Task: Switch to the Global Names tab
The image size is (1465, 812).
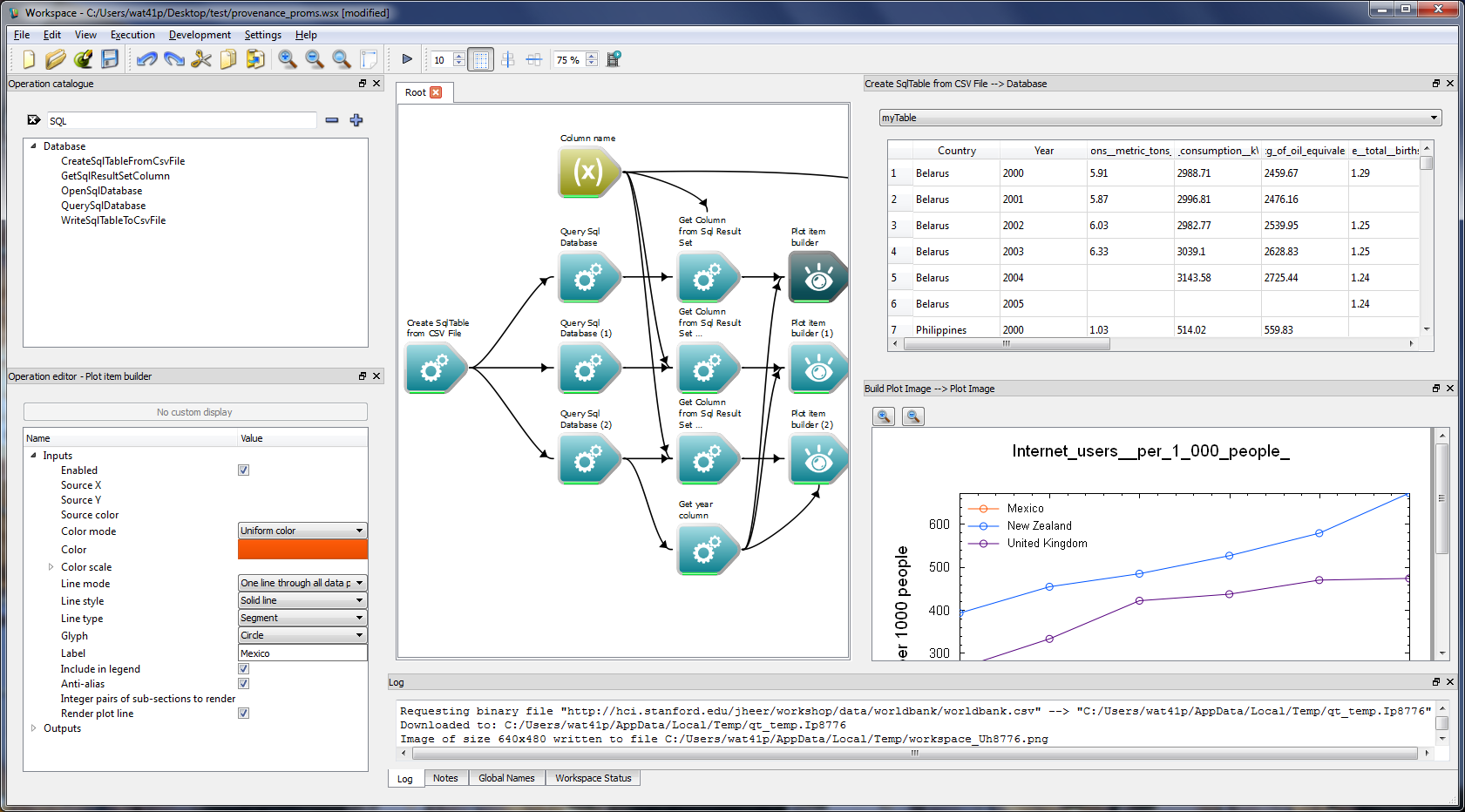Action: pyautogui.click(x=506, y=778)
